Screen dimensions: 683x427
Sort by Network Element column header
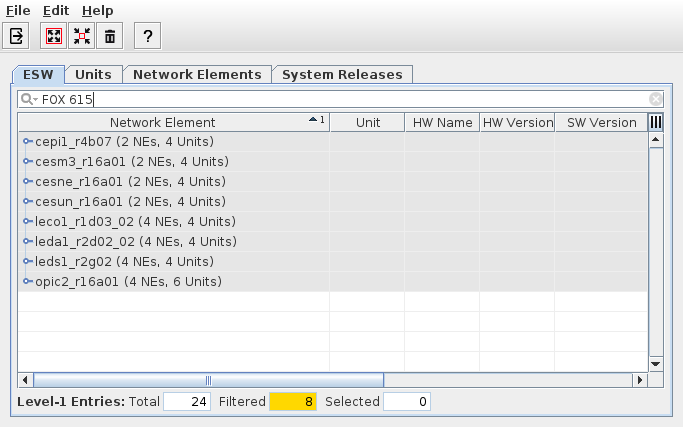[x=162, y=122]
